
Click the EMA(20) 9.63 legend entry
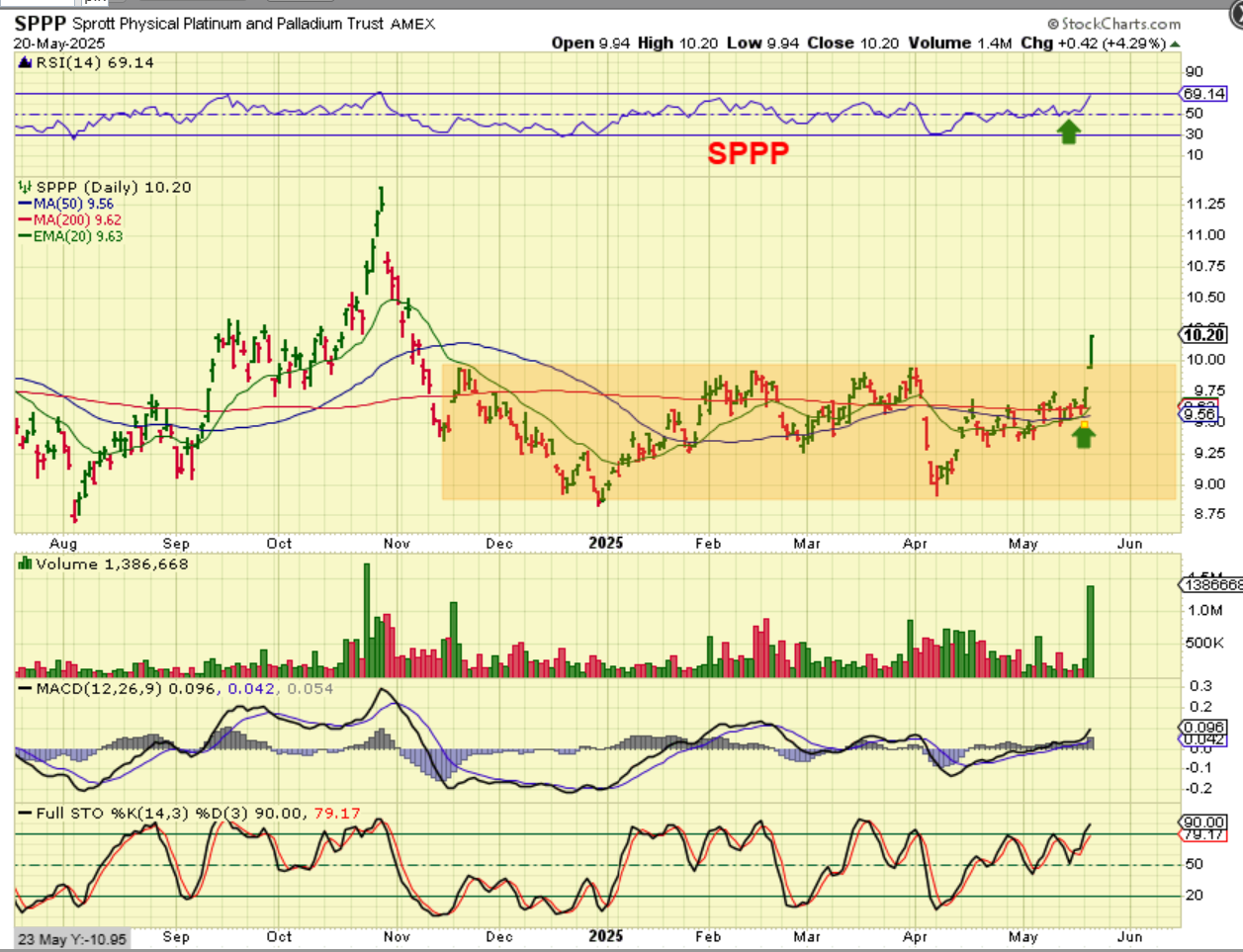click(x=71, y=236)
